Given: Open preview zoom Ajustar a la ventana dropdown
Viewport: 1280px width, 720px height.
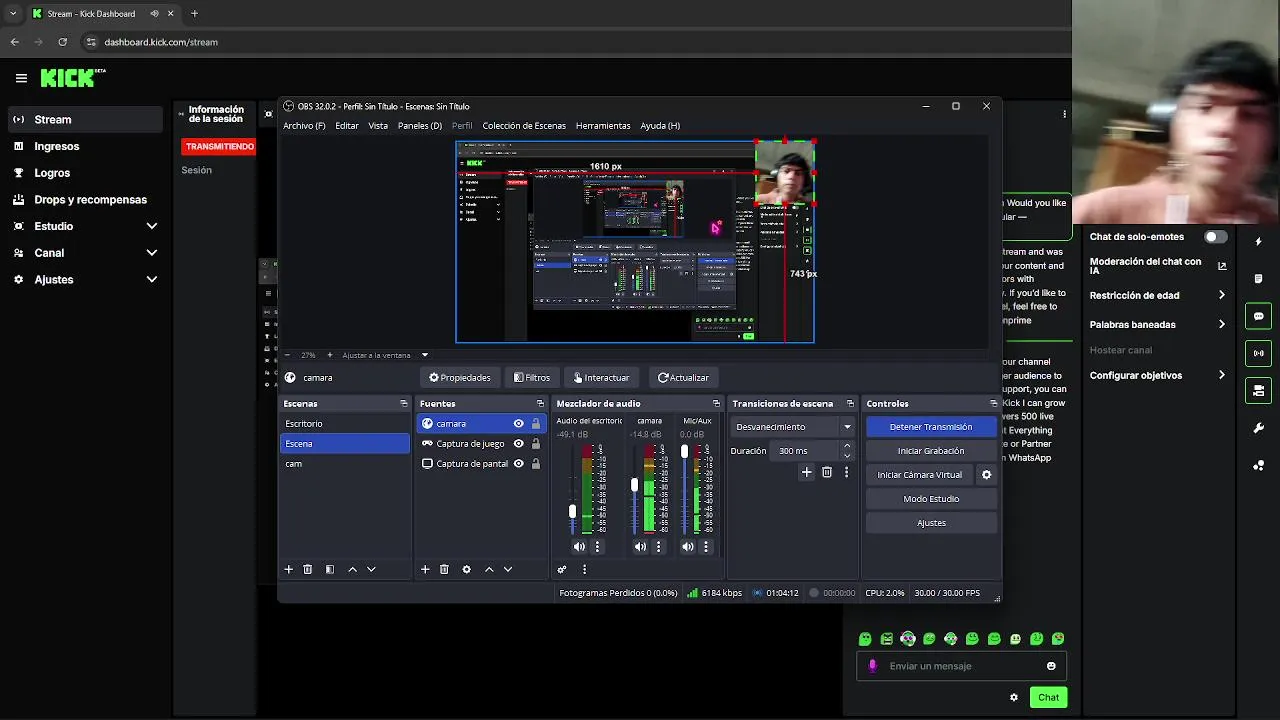Looking at the screenshot, I should pos(385,355).
